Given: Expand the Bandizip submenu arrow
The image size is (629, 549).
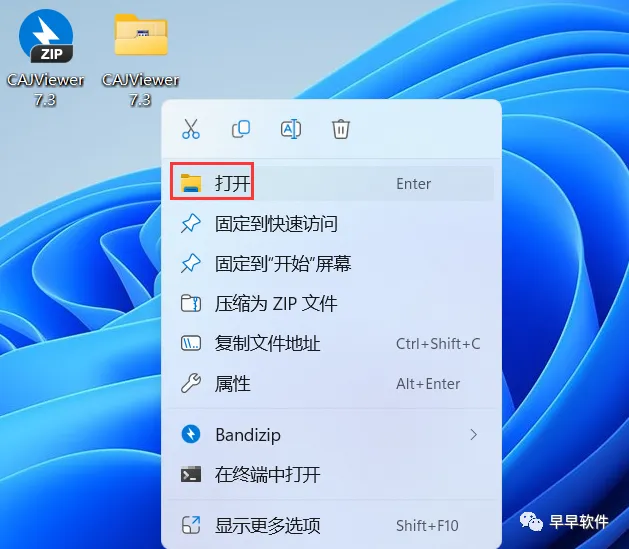Looking at the screenshot, I should point(474,435).
